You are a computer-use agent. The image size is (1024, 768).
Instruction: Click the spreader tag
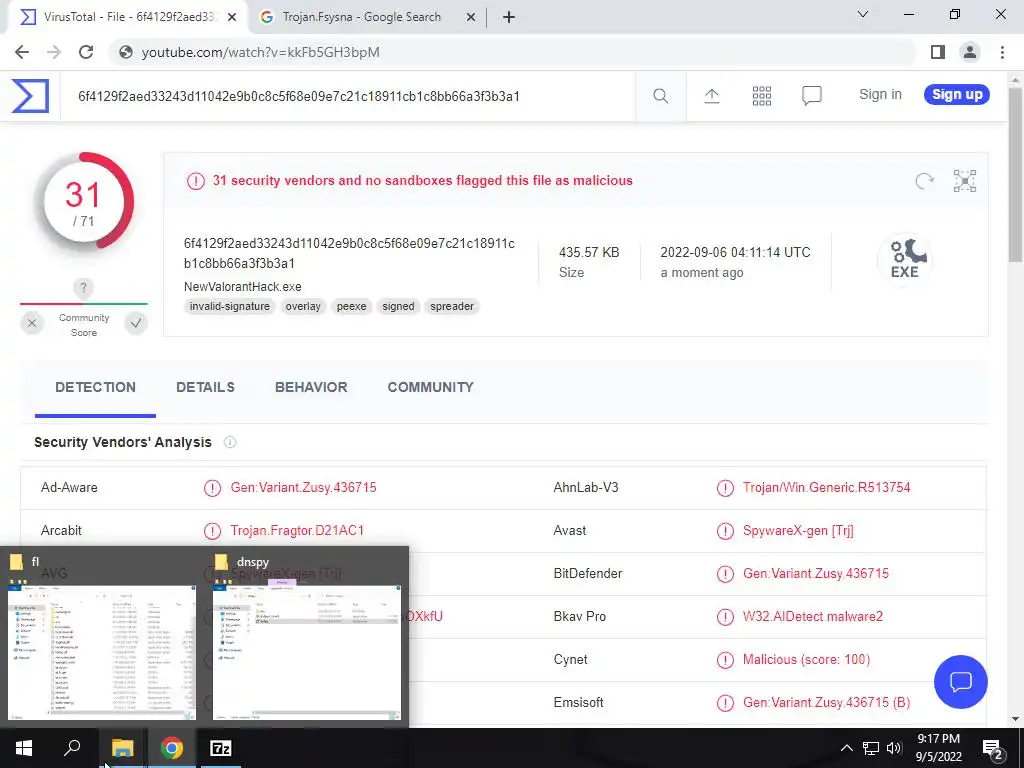coord(452,306)
